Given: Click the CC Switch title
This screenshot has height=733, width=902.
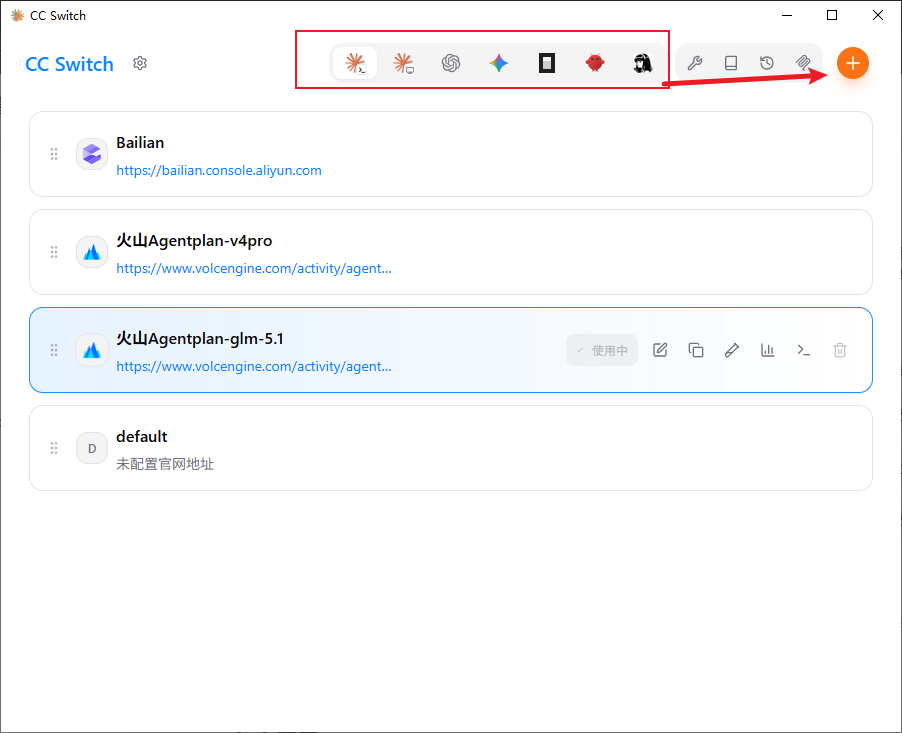Looking at the screenshot, I should pyautogui.click(x=70, y=64).
